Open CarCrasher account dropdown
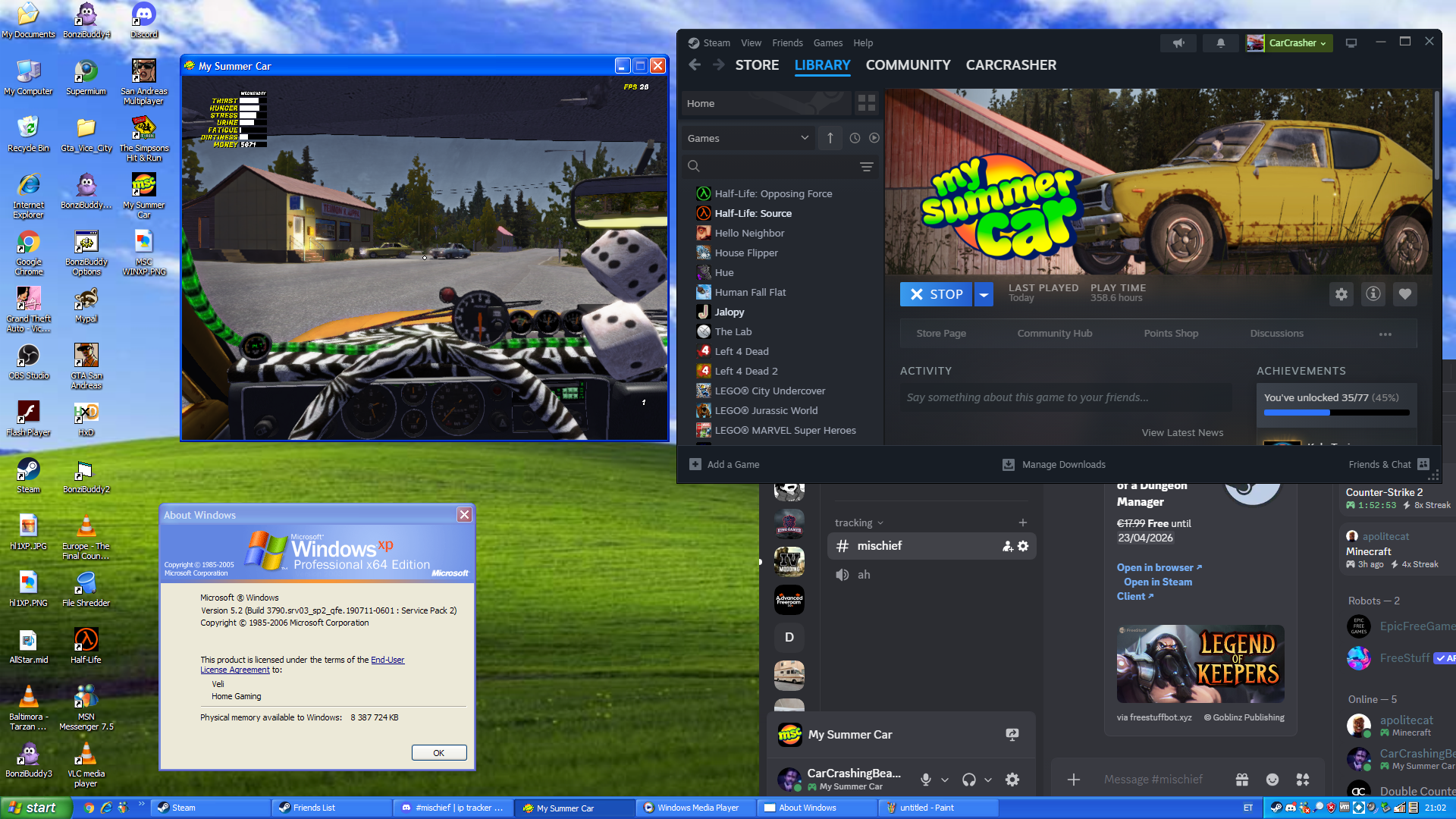 point(1297,43)
